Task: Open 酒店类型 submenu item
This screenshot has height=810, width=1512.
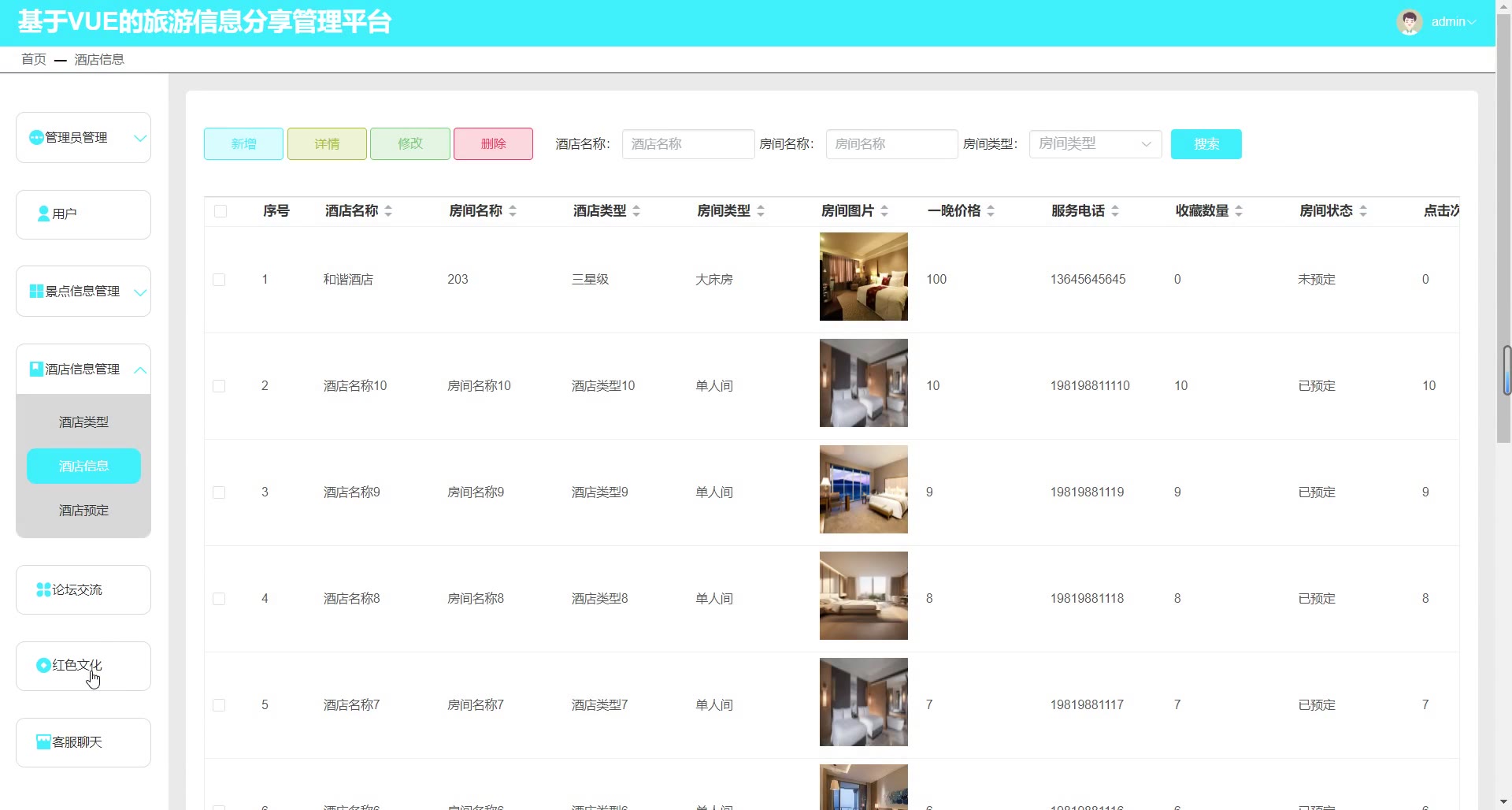Action: coord(83,422)
